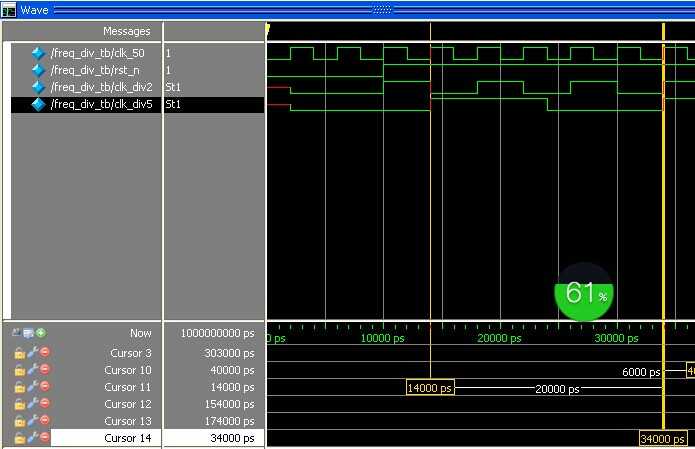695x449 pixels.
Task: Click the clk_50 signal diamond icon
Action: click(39, 53)
